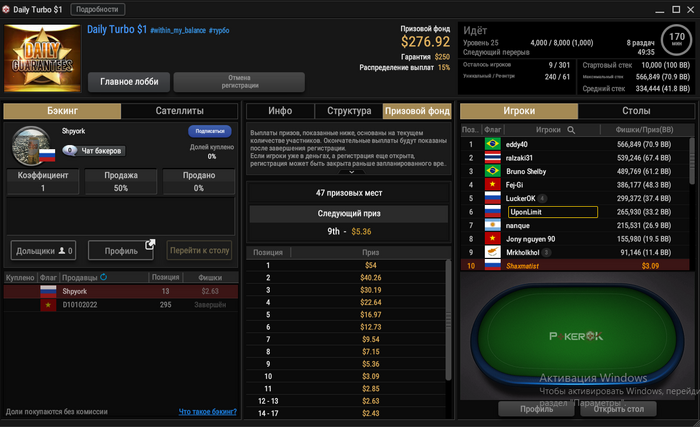Switch to the Столы tab
The image size is (700, 427).
(x=636, y=111)
